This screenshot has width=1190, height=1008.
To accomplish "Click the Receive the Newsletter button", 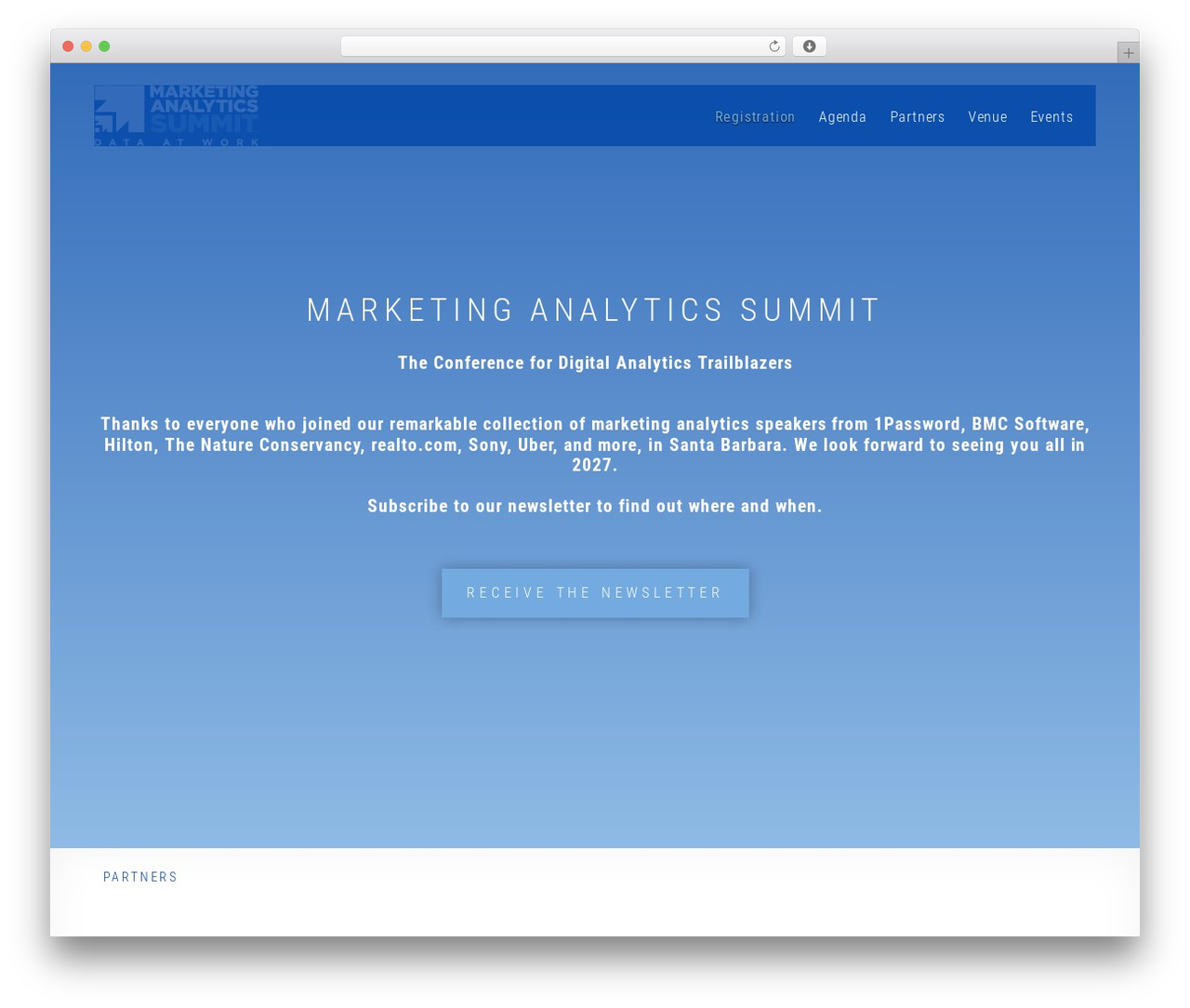I will 595,593.
